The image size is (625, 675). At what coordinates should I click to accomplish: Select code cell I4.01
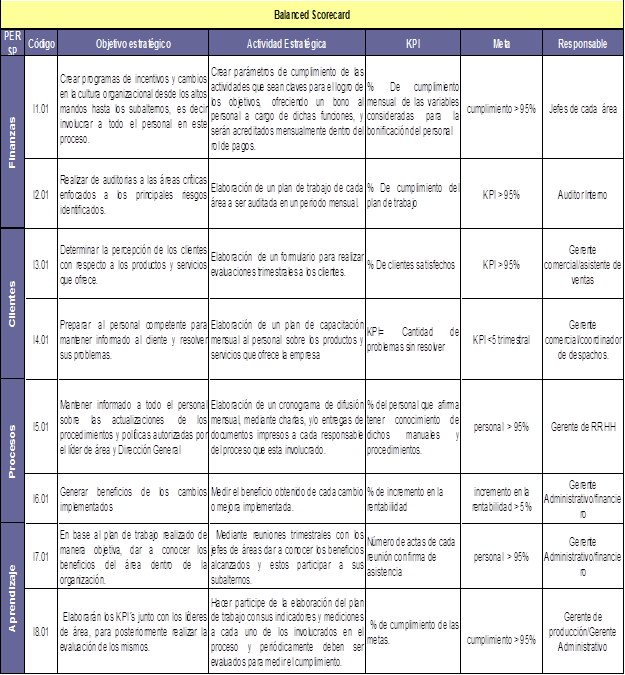click(41, 339)
